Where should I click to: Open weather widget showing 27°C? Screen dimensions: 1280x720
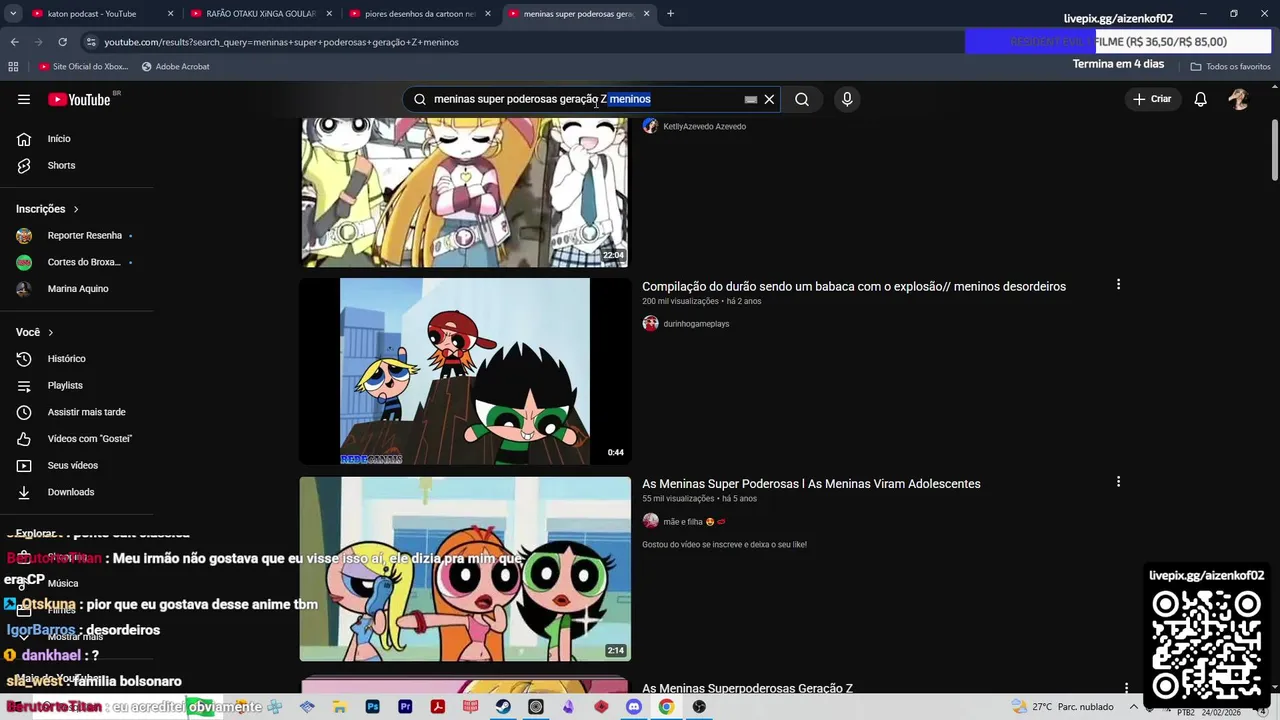(x=1062, y=707)
